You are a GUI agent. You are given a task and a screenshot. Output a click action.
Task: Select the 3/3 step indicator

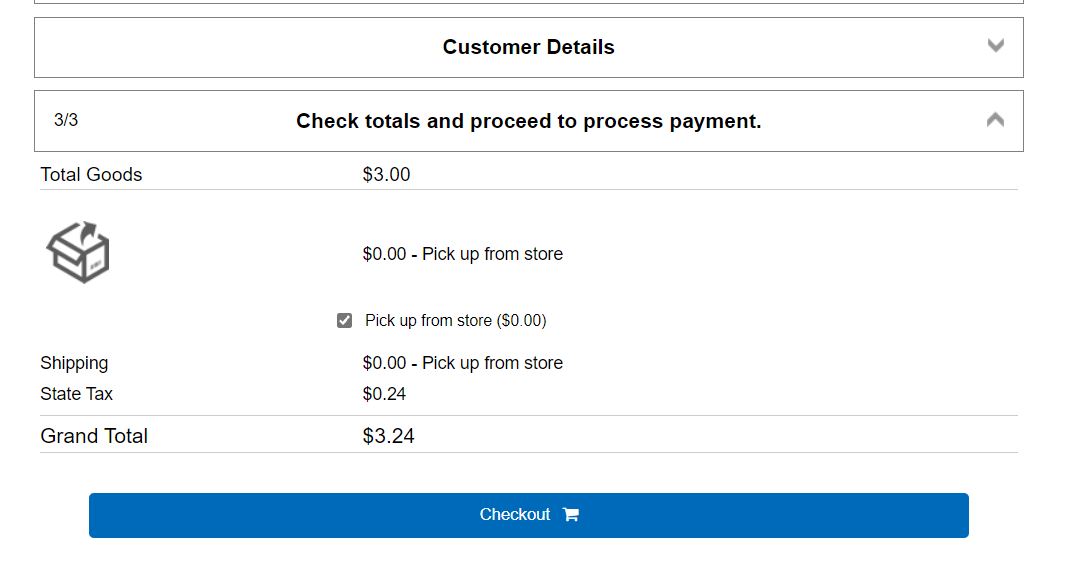pyautogui.click(x=66, y=120)
